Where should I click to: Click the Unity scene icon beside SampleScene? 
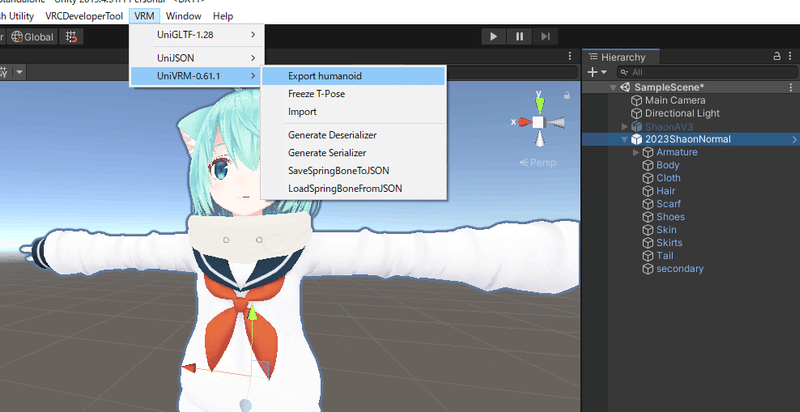click(625, 88)
